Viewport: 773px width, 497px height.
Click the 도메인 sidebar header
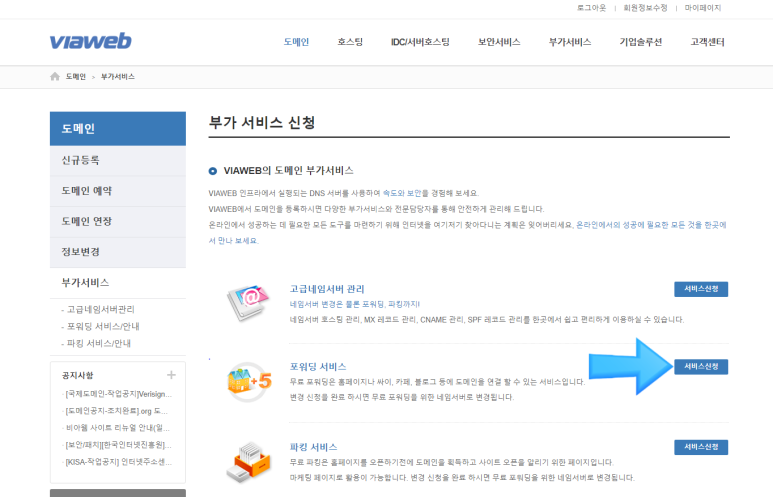(118, 129)
